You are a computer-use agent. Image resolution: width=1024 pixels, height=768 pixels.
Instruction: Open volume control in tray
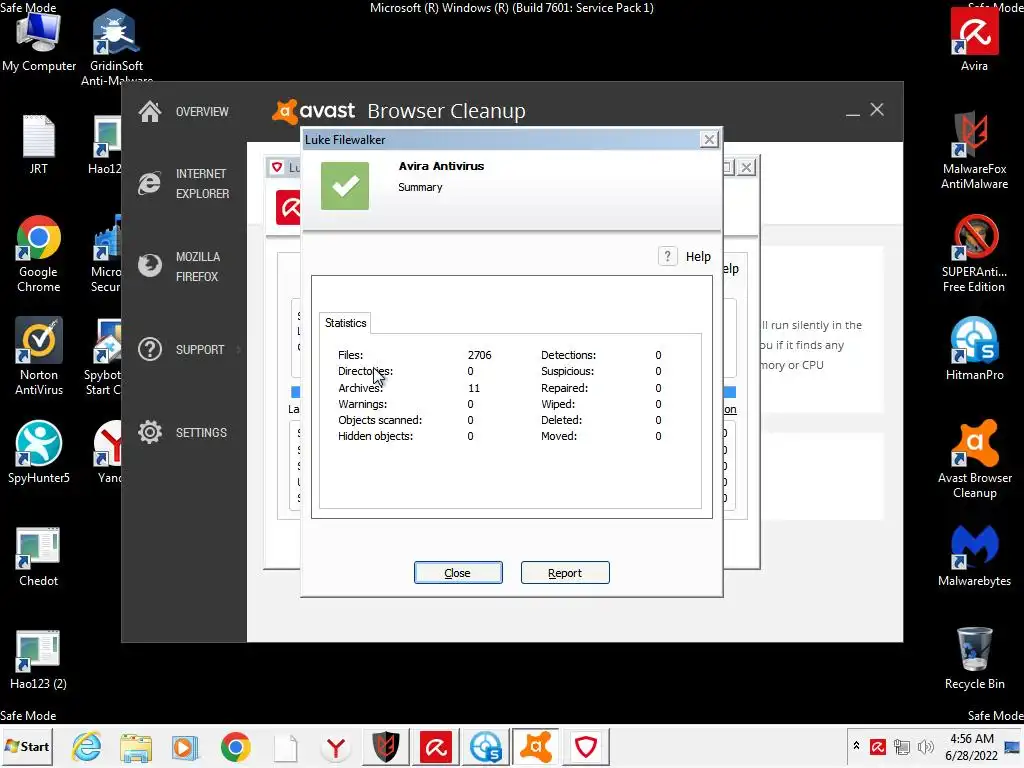[925, 746]
